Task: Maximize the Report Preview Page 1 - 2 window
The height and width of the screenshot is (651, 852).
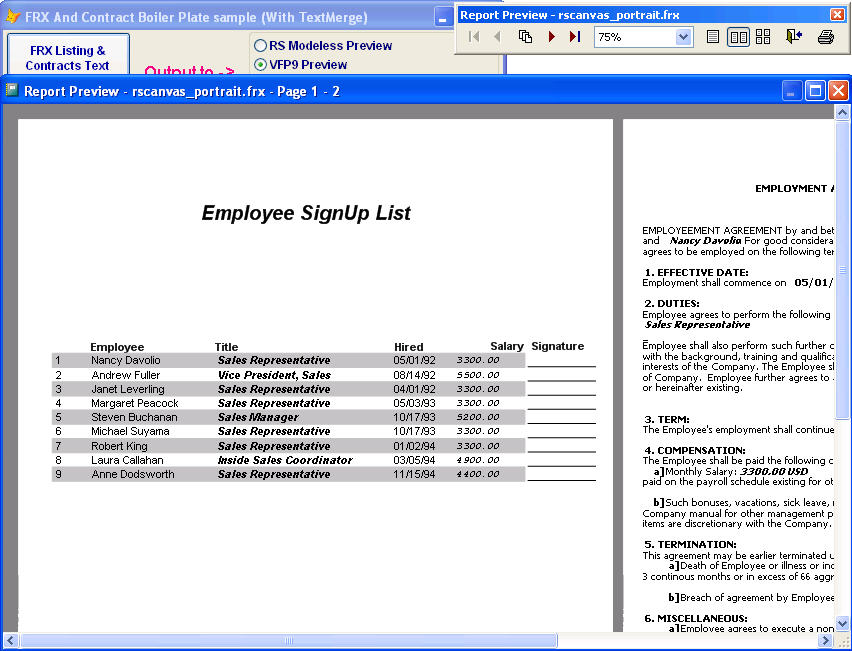Action: pos(815,90)
